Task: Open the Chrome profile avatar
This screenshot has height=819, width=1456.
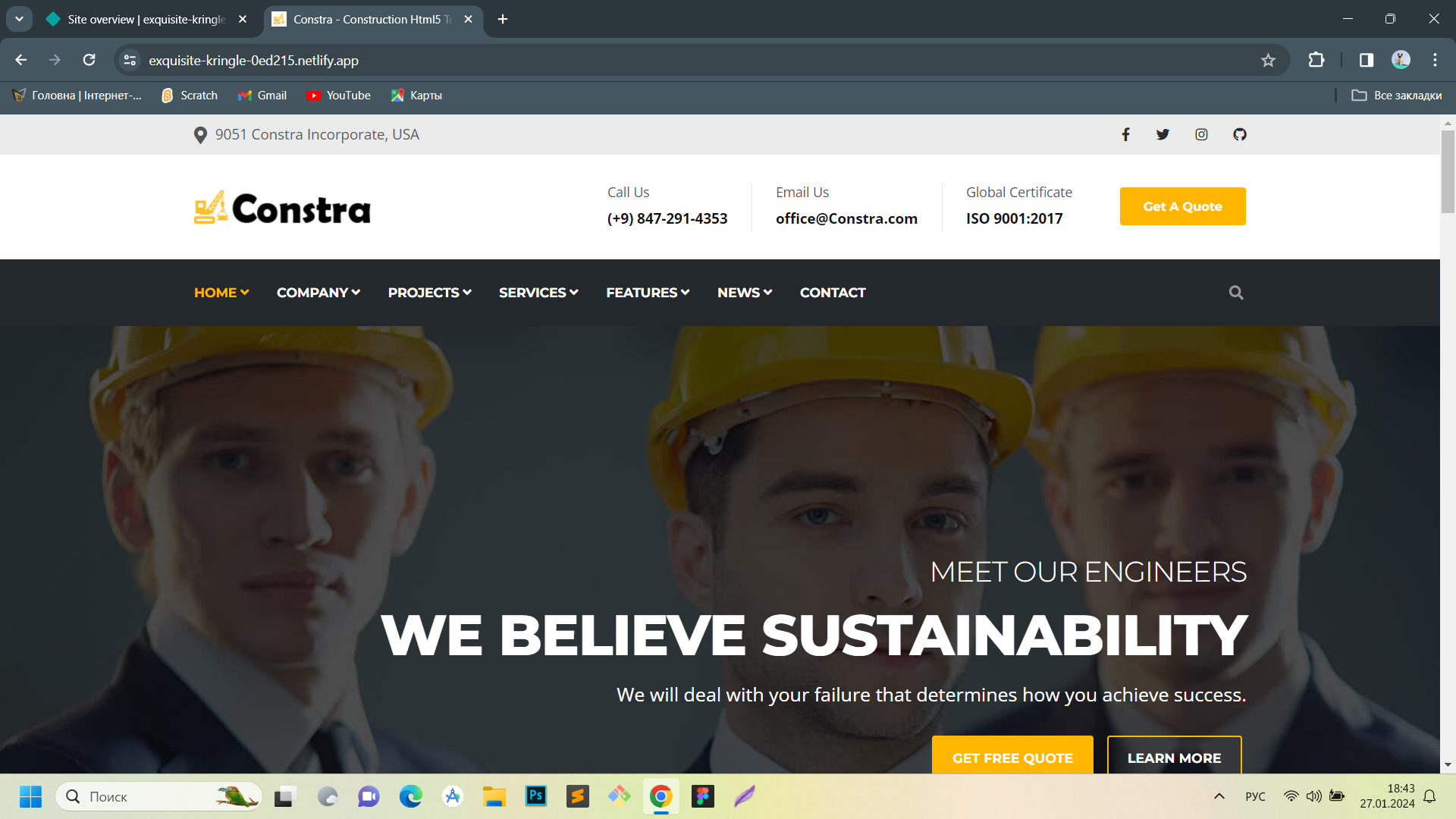Action: click(1401, 60)
